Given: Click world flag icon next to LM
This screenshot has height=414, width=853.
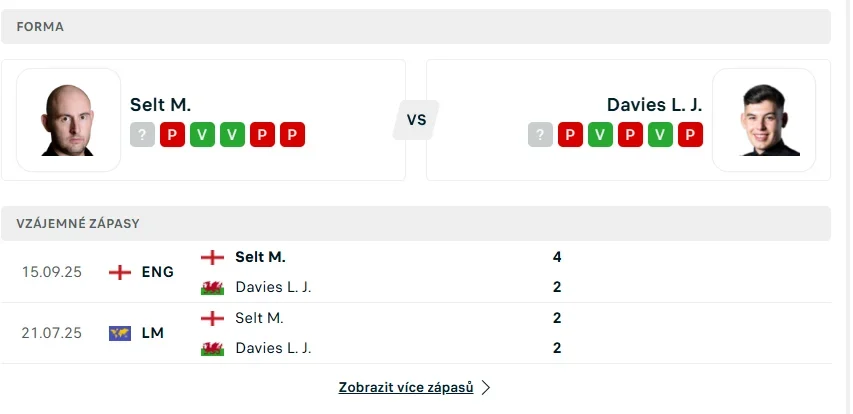Looking at the screenshot, I should (x=120, y=333).
